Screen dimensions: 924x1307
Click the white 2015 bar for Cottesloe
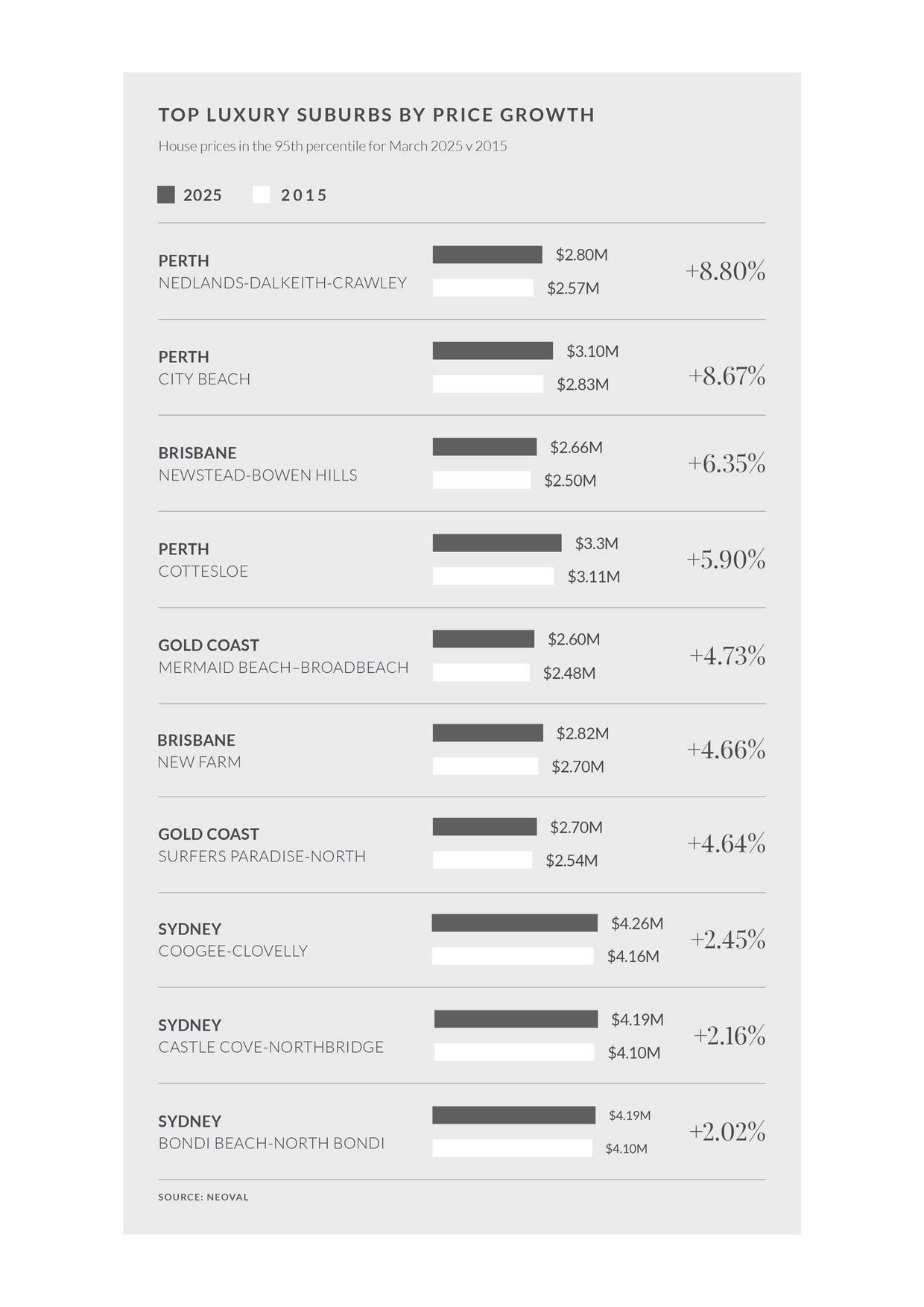(493, 576)
